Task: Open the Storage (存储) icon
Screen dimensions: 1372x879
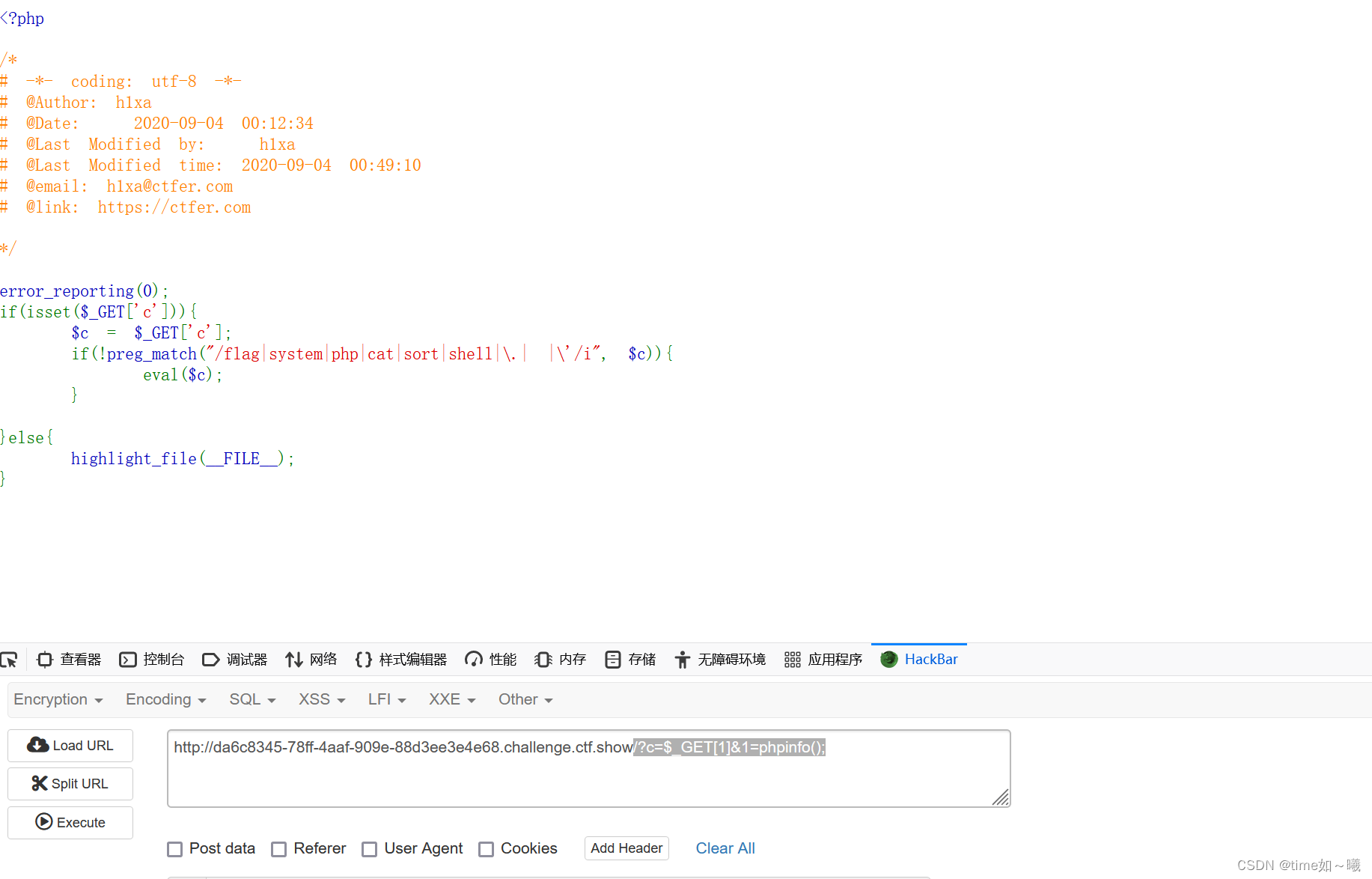Action: click(613, 660)
